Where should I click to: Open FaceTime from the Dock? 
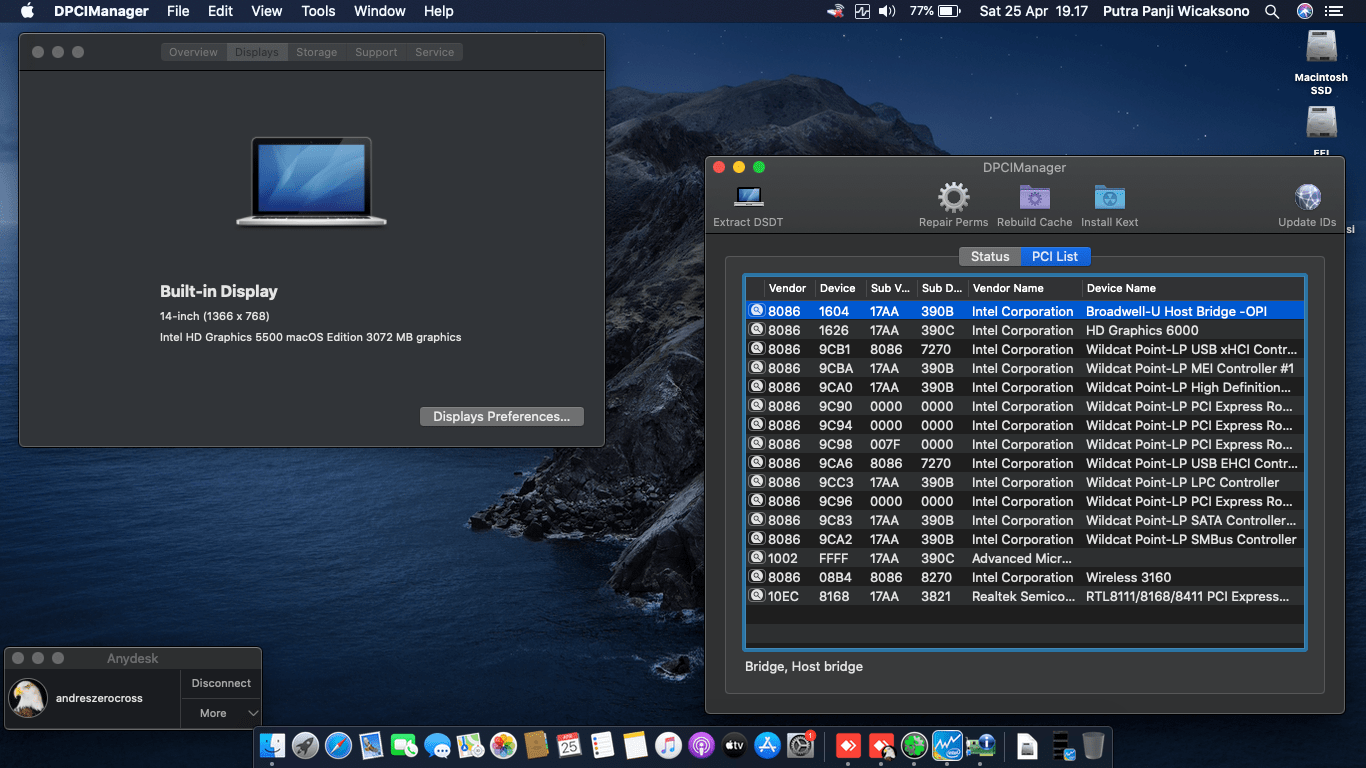point(404,745)
